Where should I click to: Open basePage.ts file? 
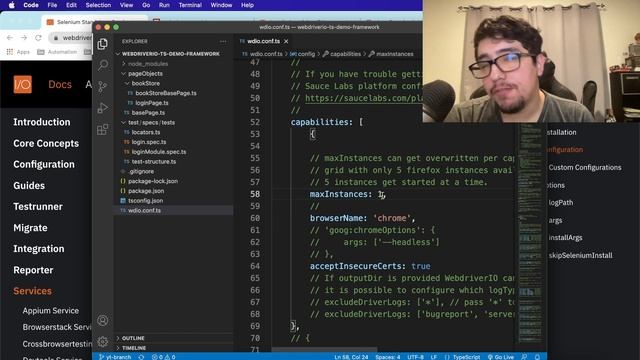coord(148,113)
